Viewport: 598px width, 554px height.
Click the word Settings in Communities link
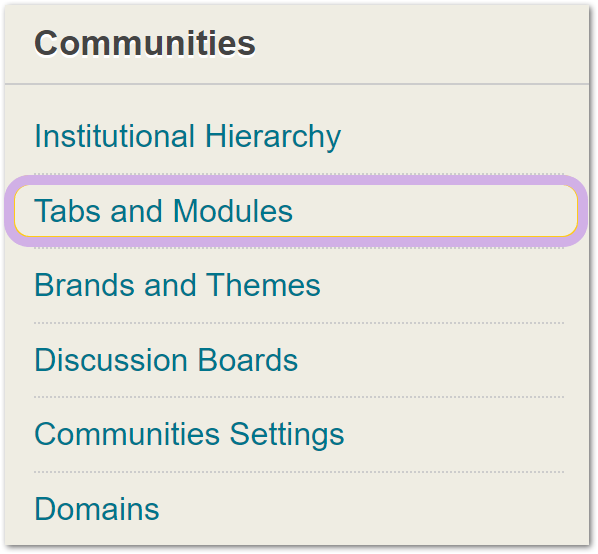pos(287,435)
